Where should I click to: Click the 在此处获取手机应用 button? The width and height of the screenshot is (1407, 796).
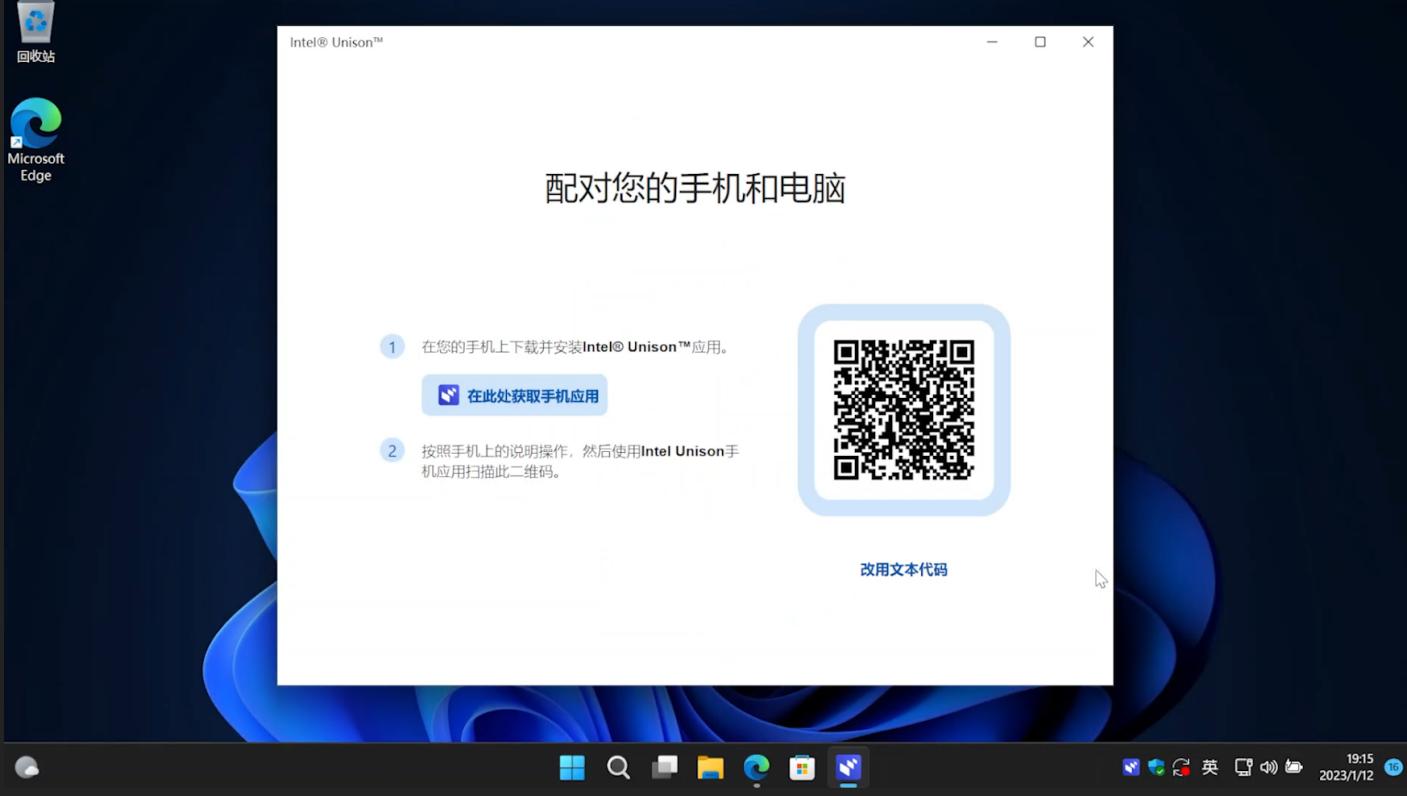515,396
